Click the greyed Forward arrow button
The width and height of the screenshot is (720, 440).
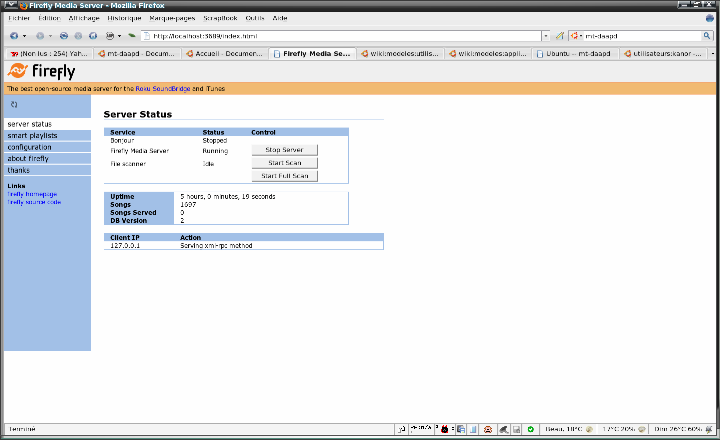[x=40, y=35]
